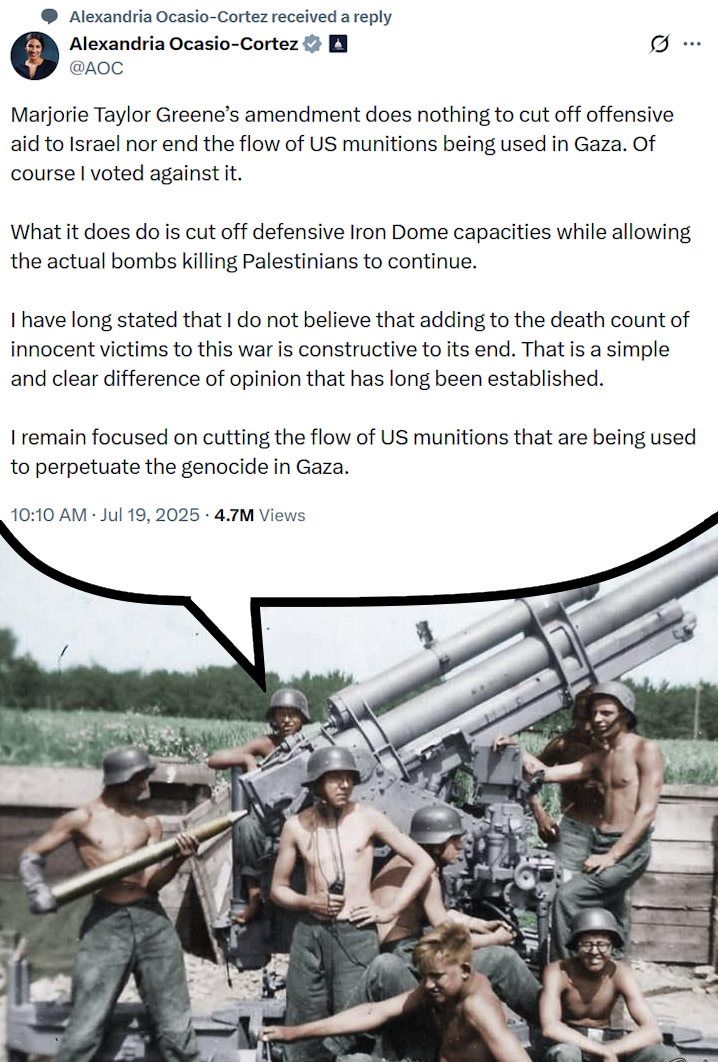Click the @AOC handle
Viewport: 718px width, 1062px height.
coord(94,69)
